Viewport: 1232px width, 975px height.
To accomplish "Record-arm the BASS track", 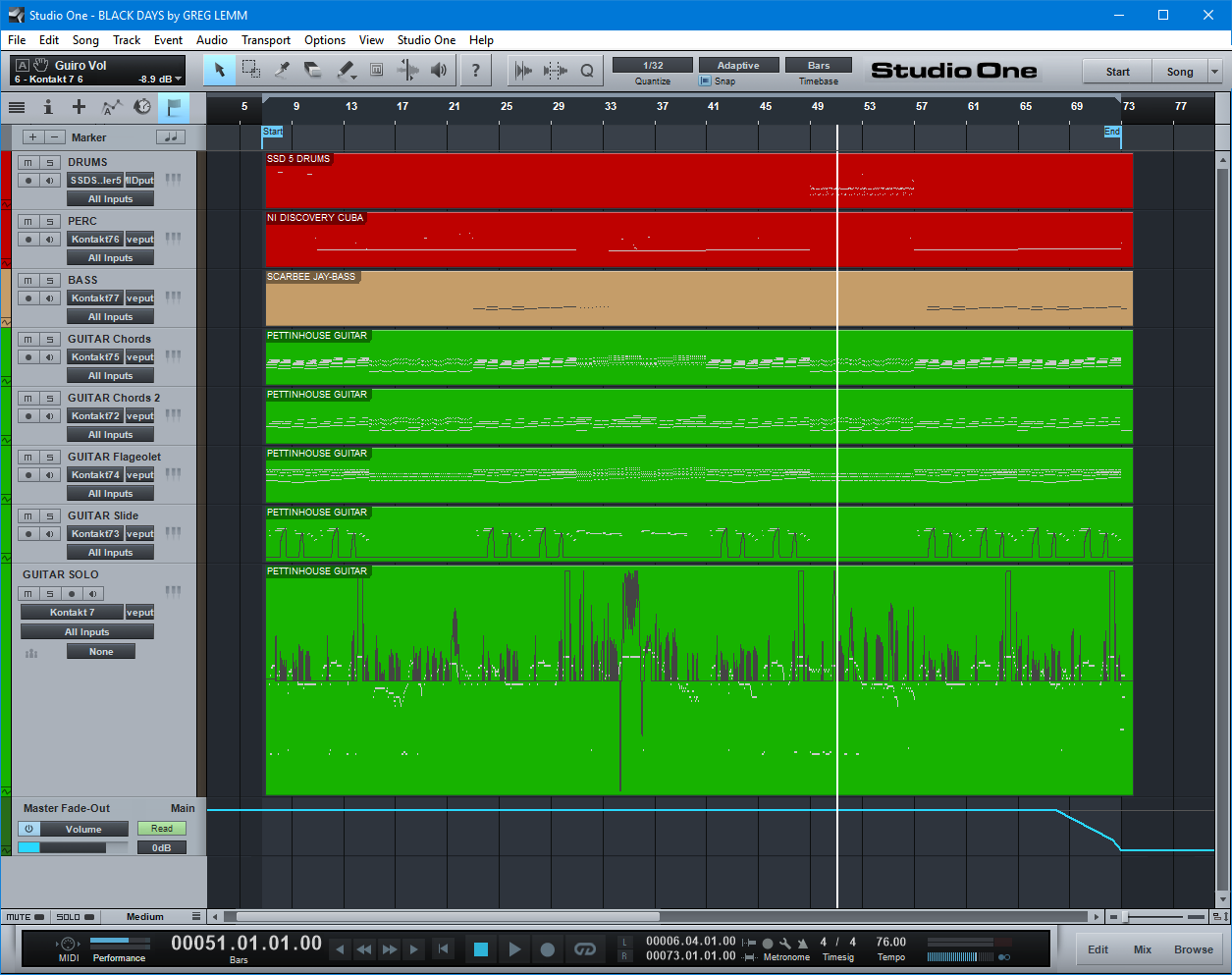I will pyautogui.click(x=28, y=298).
